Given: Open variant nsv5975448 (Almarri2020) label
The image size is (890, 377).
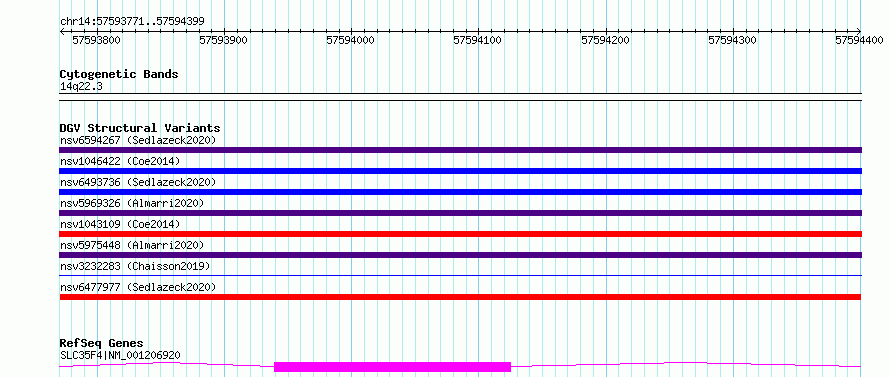Looking at the screenshot, I should (132, 245).
